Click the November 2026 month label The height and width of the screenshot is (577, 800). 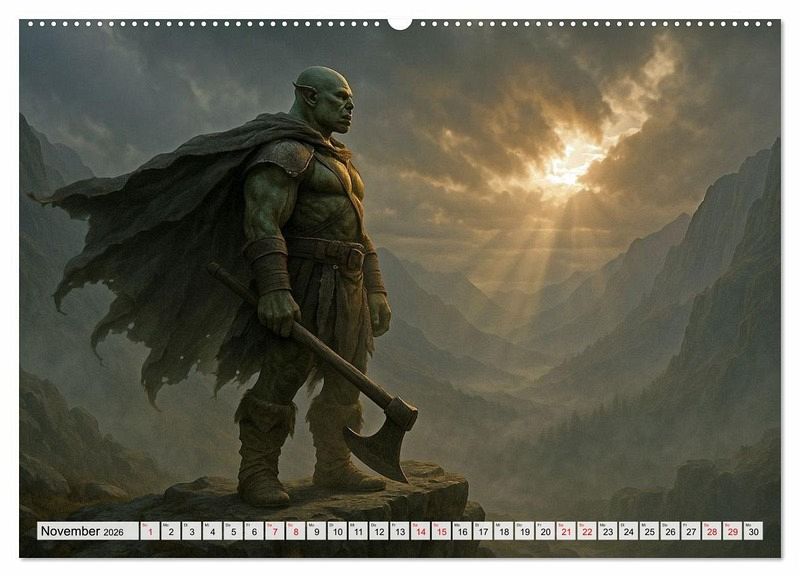click(x=82, y=532)
